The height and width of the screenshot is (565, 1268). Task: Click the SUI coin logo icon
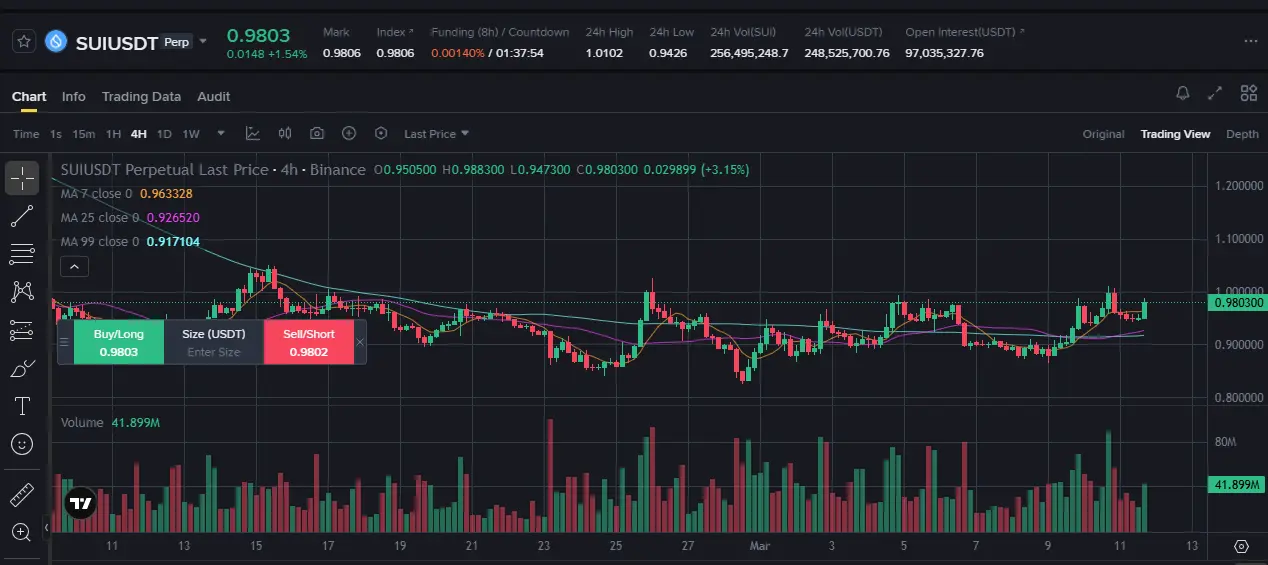(x=54, y=42)
